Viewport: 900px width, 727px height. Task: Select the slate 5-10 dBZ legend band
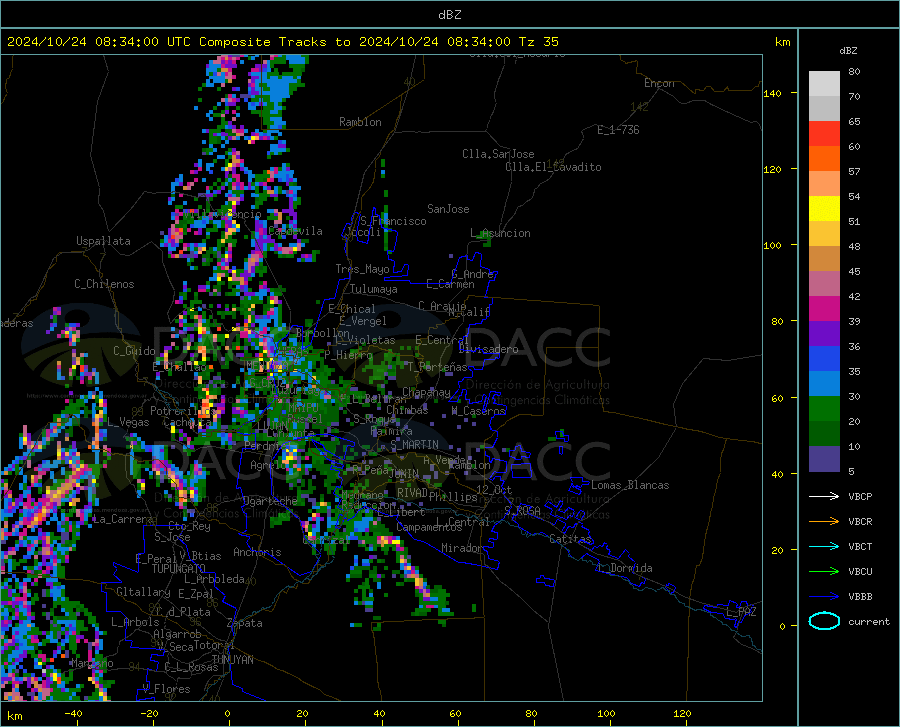(824, 459)
